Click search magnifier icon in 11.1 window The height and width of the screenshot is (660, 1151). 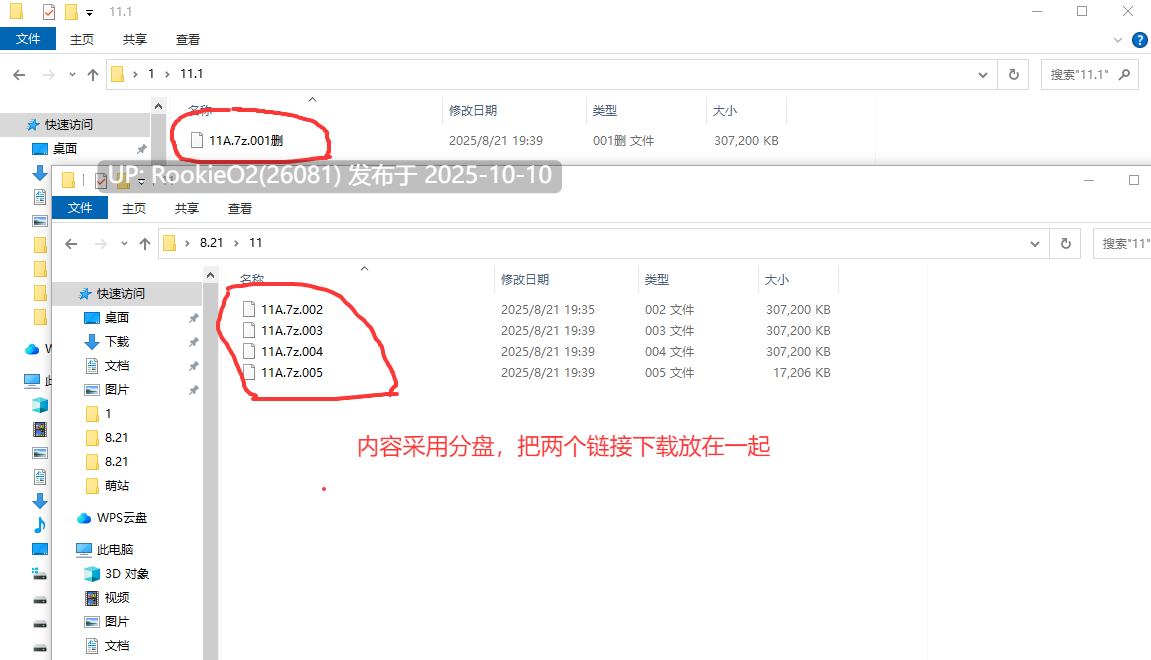pyautogui.click(x=1124, y=74)
